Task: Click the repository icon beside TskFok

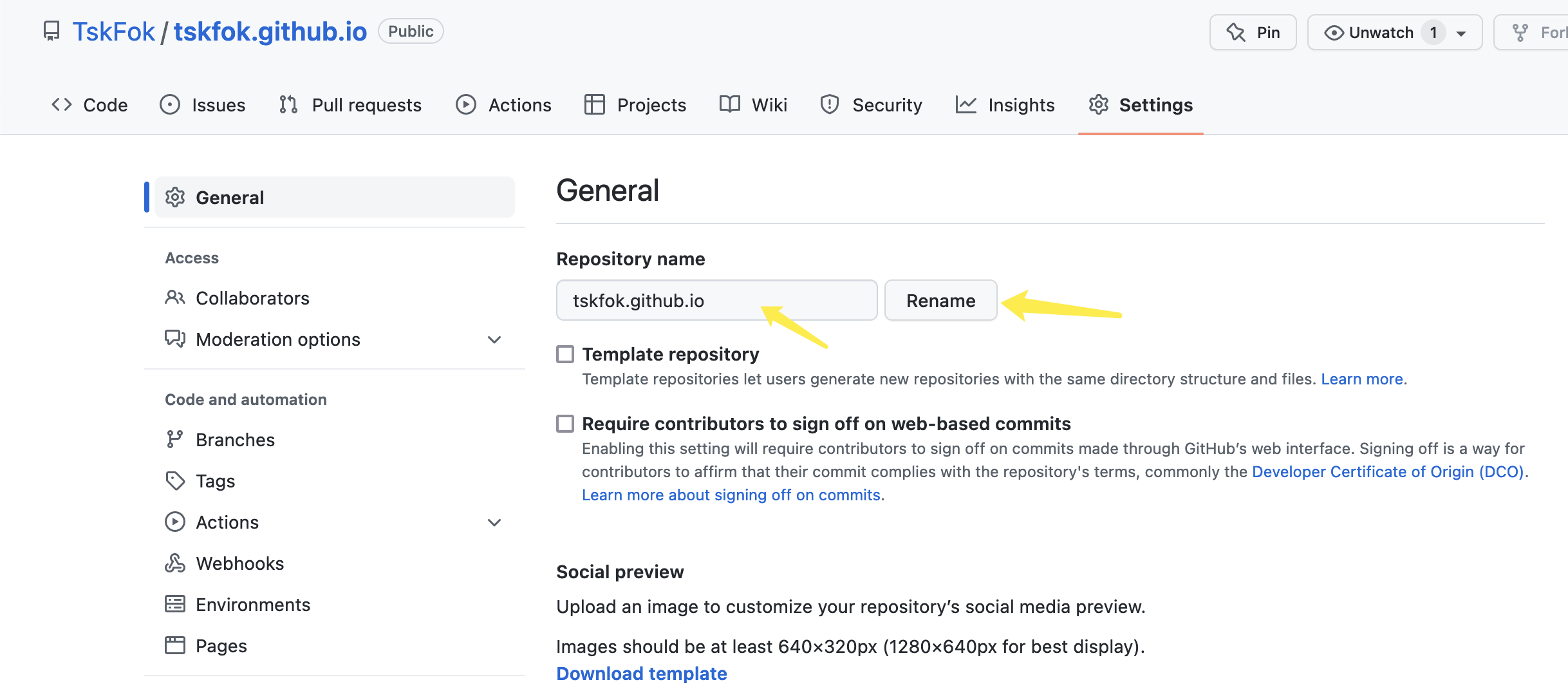Action: pyautogui.click(x=51, y=31)
